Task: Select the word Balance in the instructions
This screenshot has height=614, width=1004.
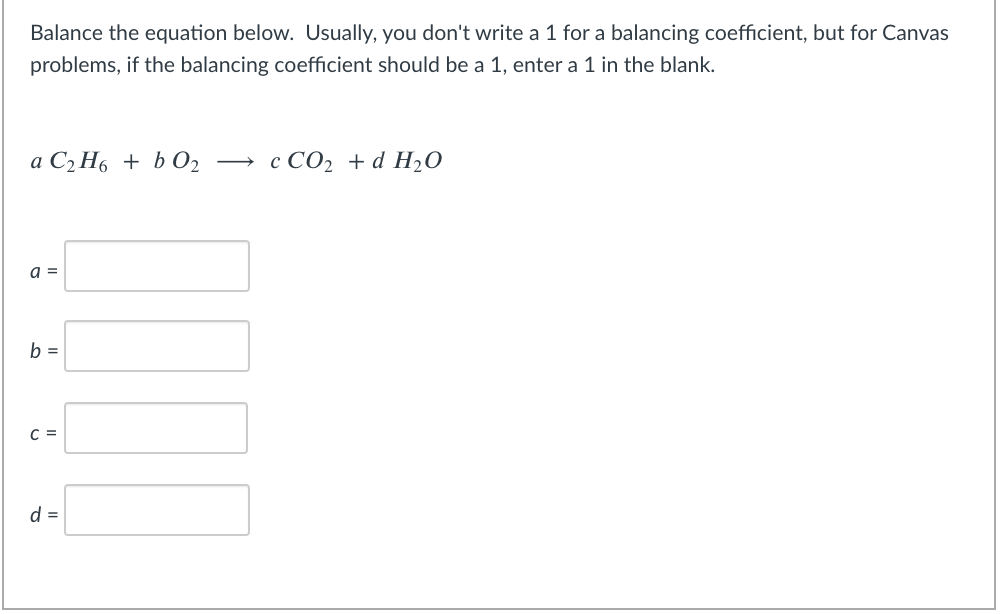Action: point(59,32)
